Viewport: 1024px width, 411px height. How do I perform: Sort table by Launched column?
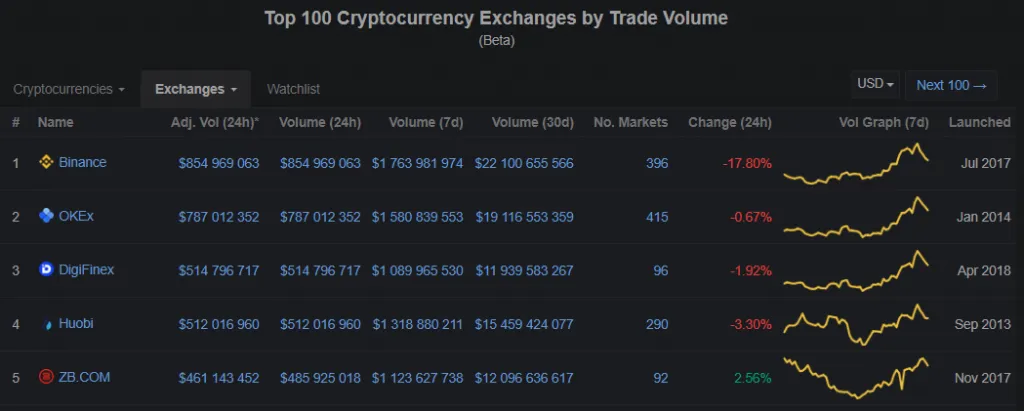pos(979,122)
